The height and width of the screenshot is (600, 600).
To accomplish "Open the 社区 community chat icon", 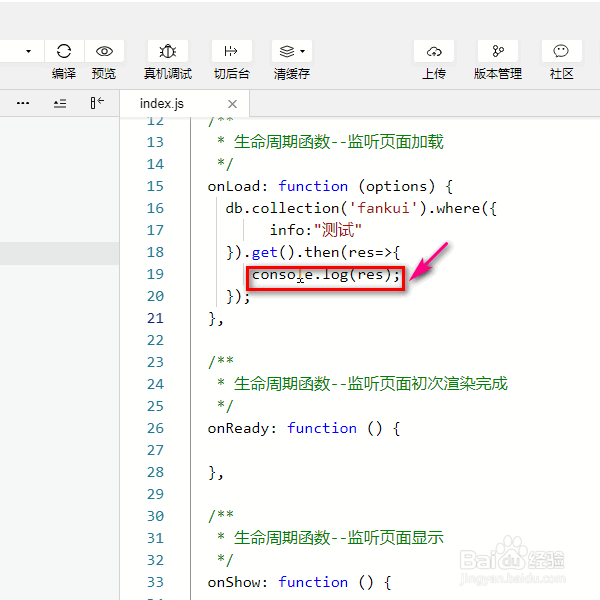I will point(561,51).
